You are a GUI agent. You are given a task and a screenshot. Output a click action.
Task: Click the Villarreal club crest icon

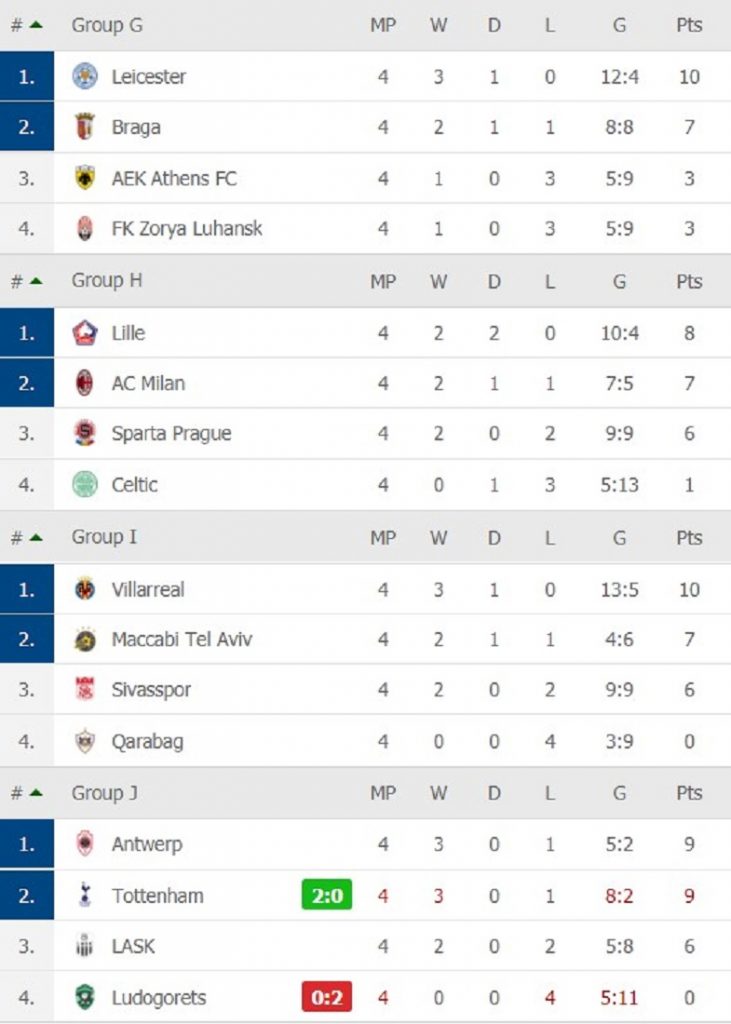[85, 589]
